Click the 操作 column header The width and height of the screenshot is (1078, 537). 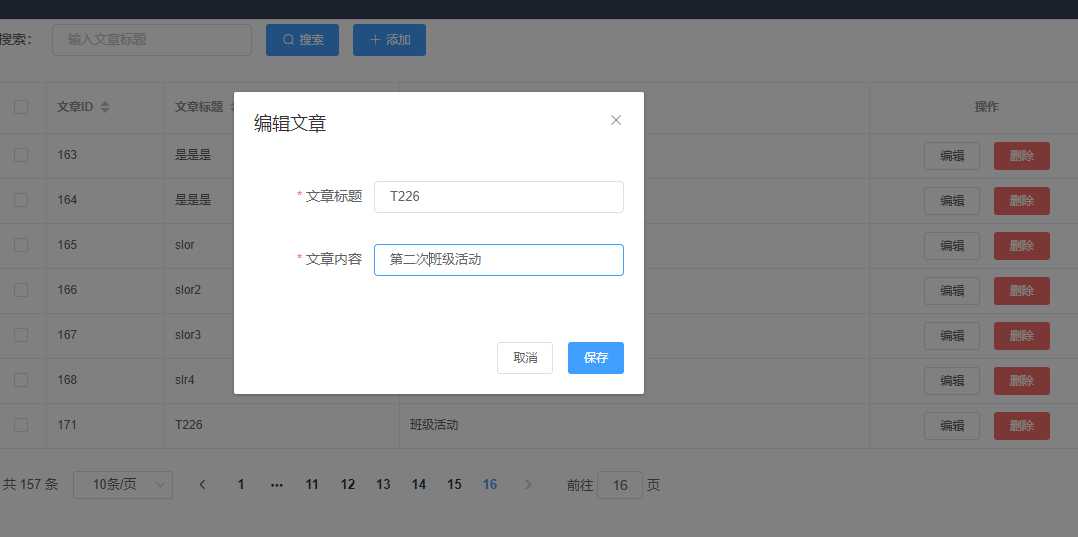coord(987,107)
